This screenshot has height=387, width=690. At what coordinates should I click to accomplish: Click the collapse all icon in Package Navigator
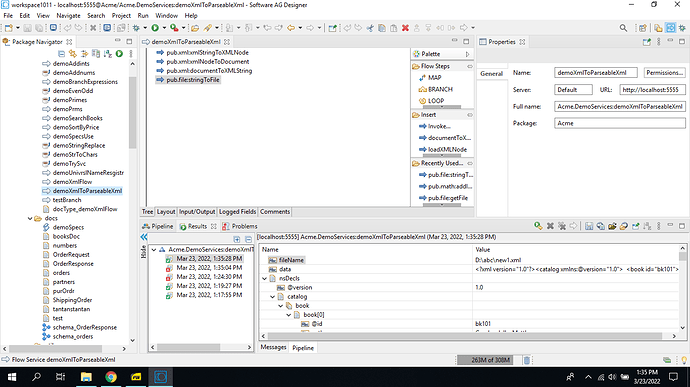(62, 54)
